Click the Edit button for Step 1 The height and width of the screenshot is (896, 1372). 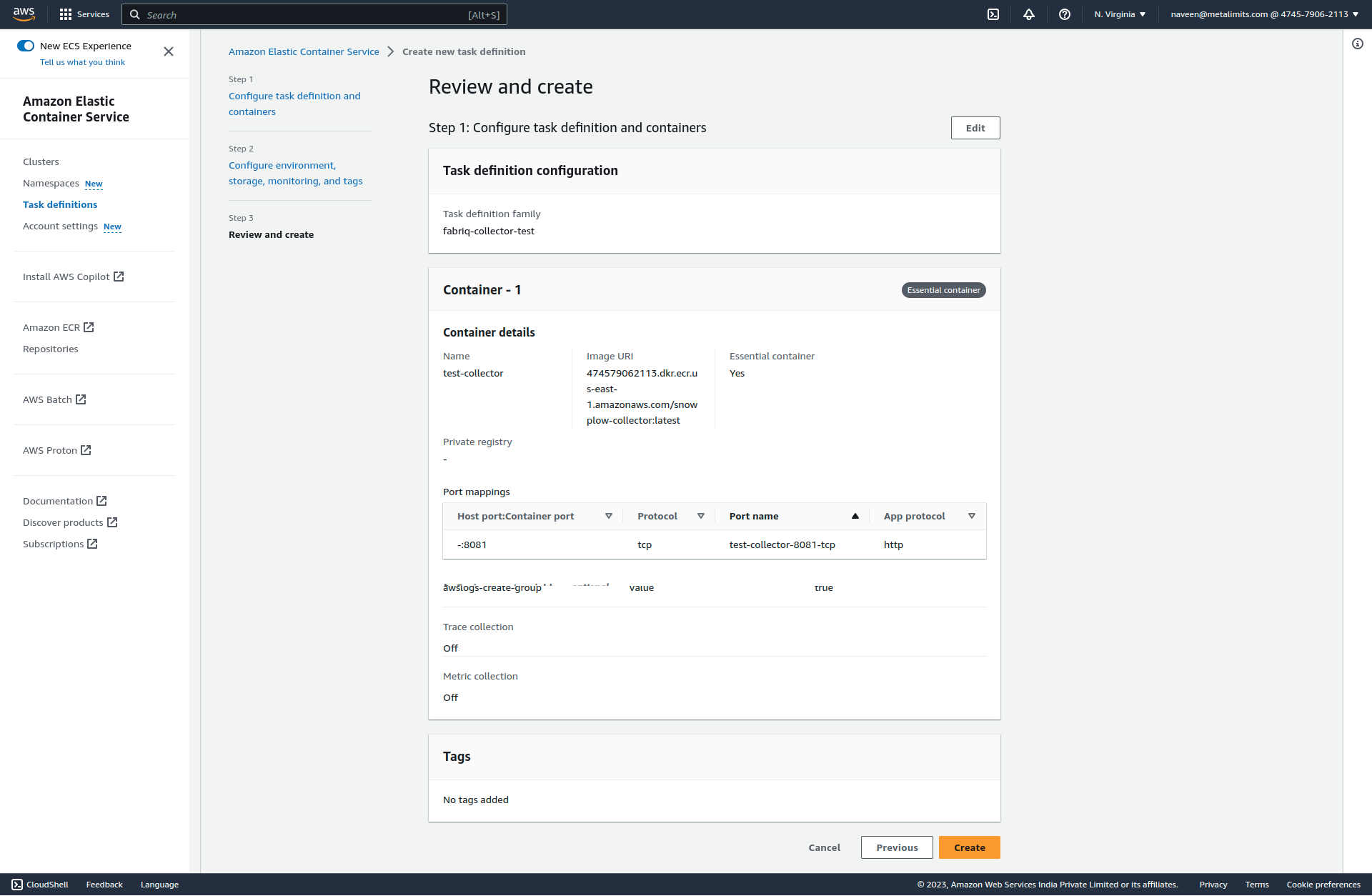point(975,127)
